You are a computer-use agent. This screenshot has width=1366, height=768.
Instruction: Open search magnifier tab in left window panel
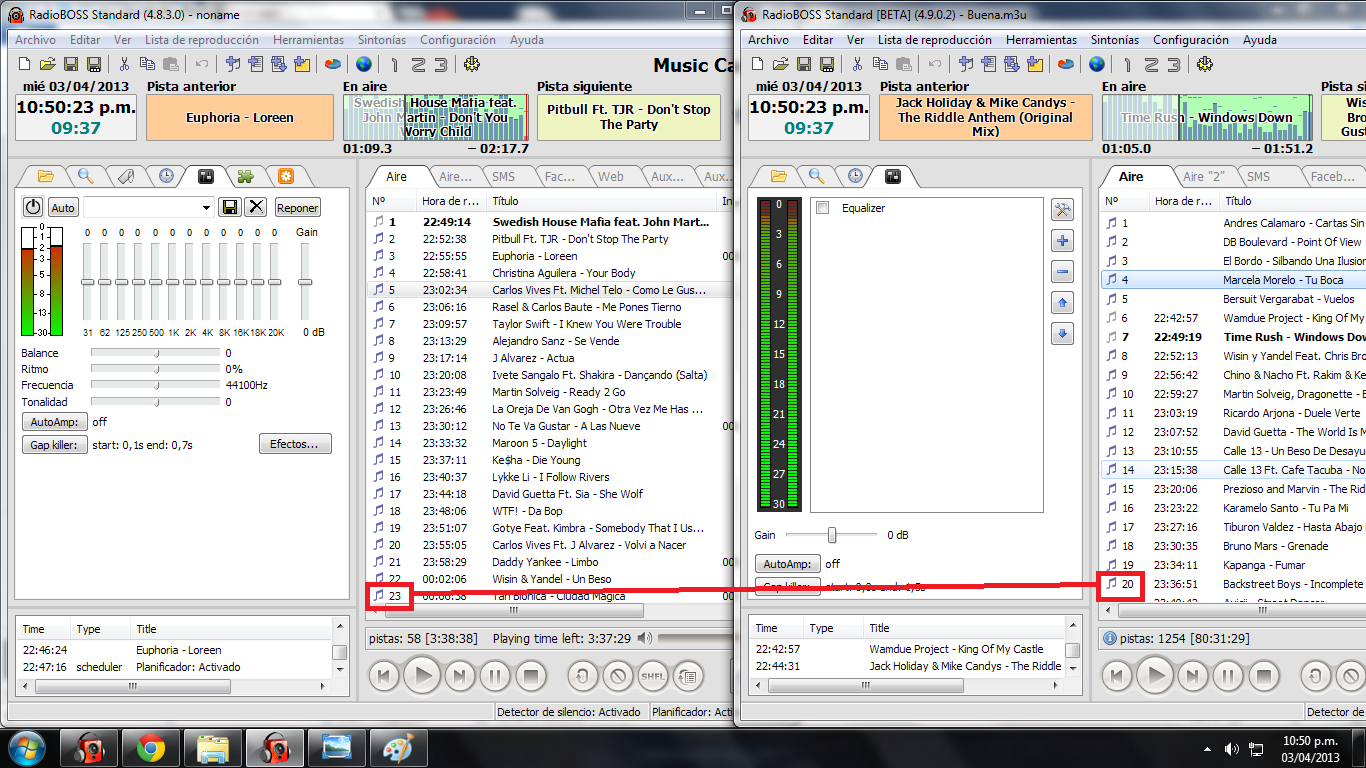[x=86, y=176]
